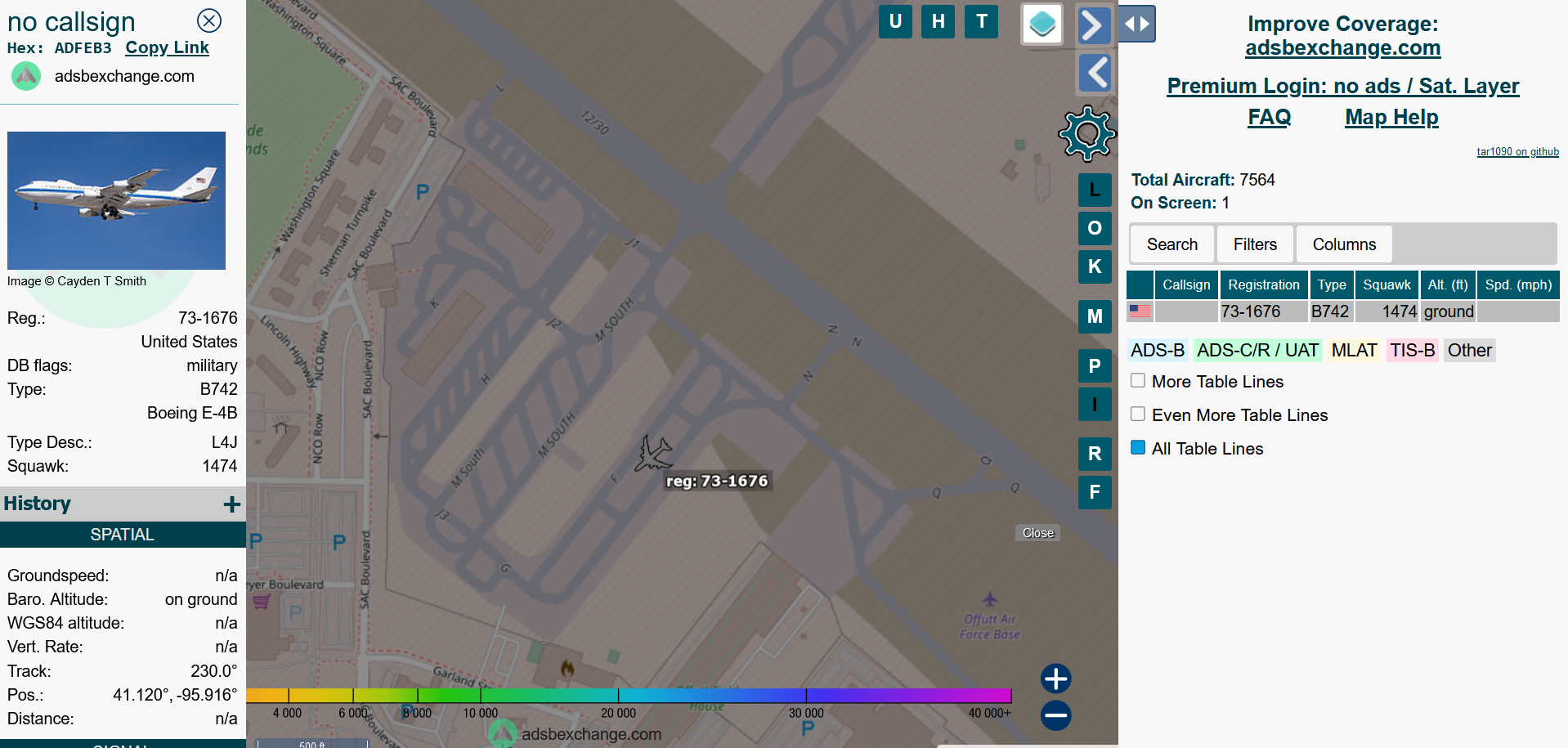Viewport: 1568px width, 748px height.
Task: Select the aircraft icon on the map
Action: [x=653, y=453]
